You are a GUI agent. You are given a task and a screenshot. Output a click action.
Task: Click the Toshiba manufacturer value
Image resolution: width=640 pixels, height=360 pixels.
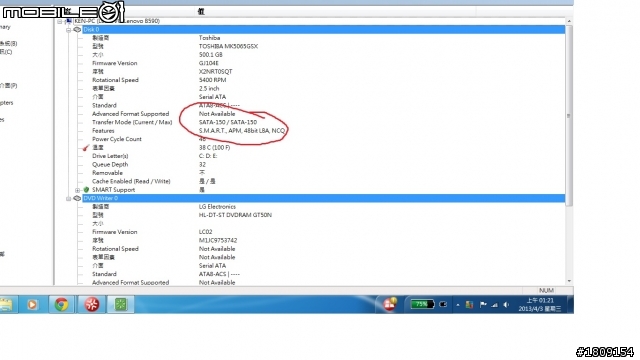click(209, 38)
